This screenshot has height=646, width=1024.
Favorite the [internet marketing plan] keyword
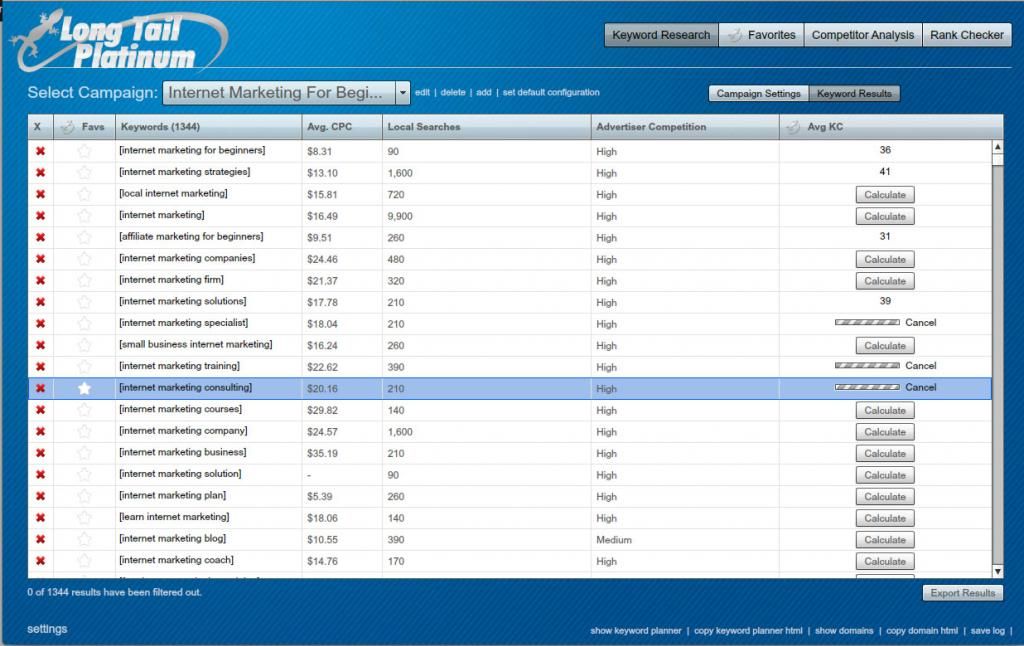(84, 496)
